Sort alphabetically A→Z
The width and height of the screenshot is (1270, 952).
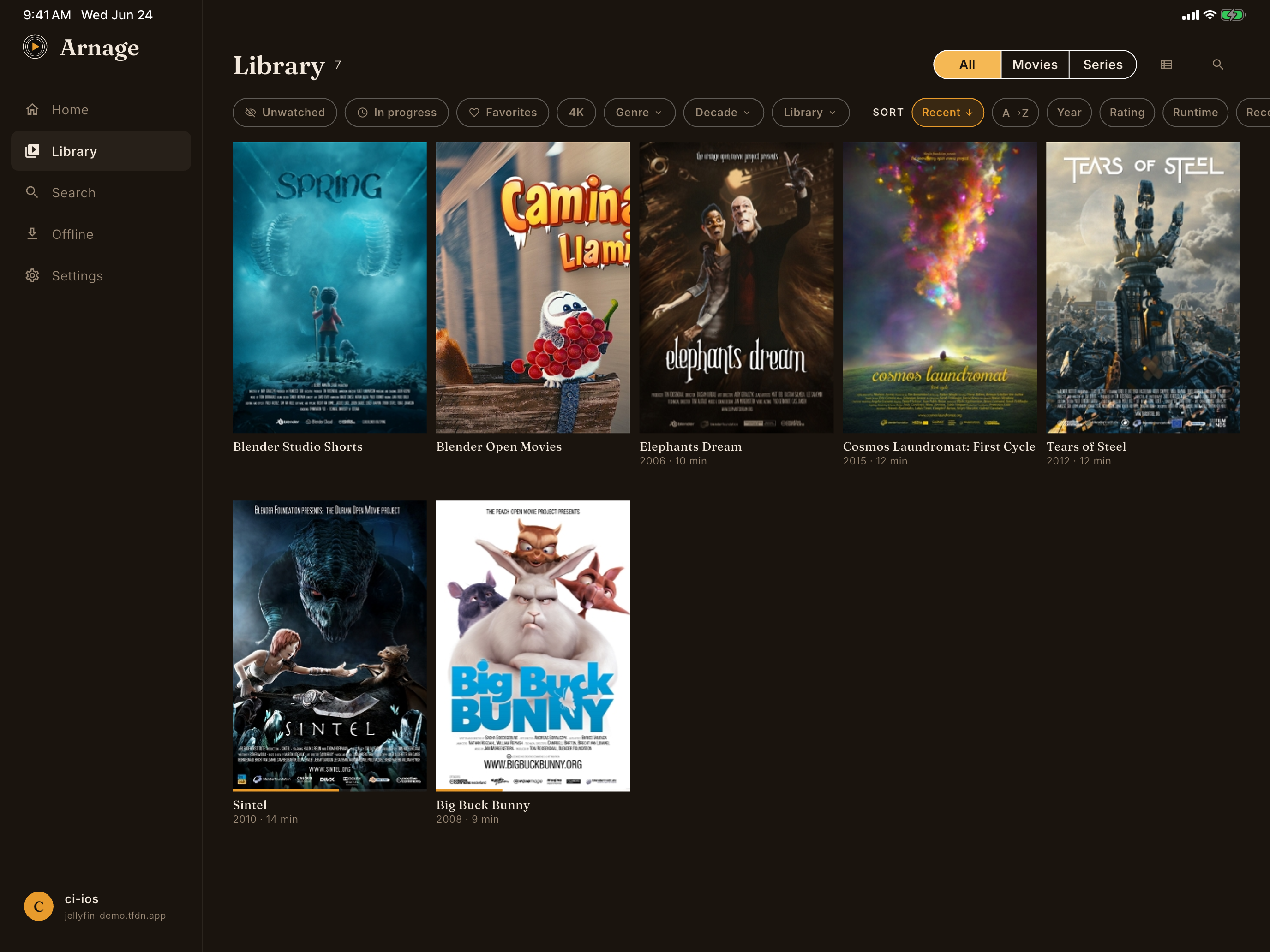(x=1015, y=113)
